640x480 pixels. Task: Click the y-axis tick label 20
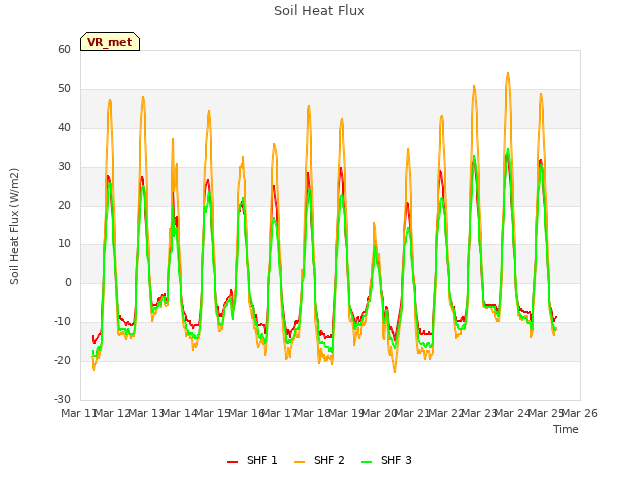64,206
